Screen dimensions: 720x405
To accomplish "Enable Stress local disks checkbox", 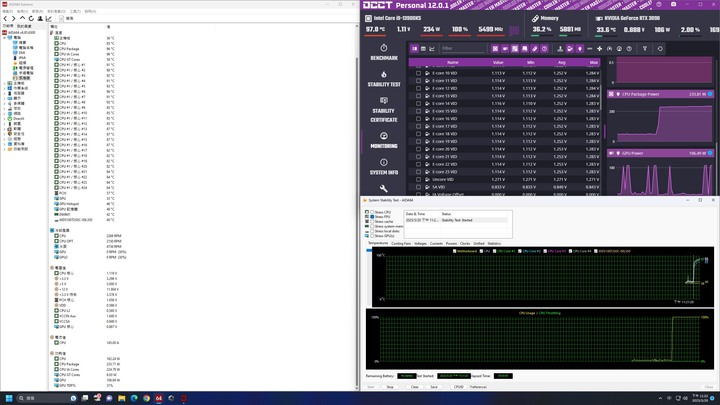I will 372,231.
